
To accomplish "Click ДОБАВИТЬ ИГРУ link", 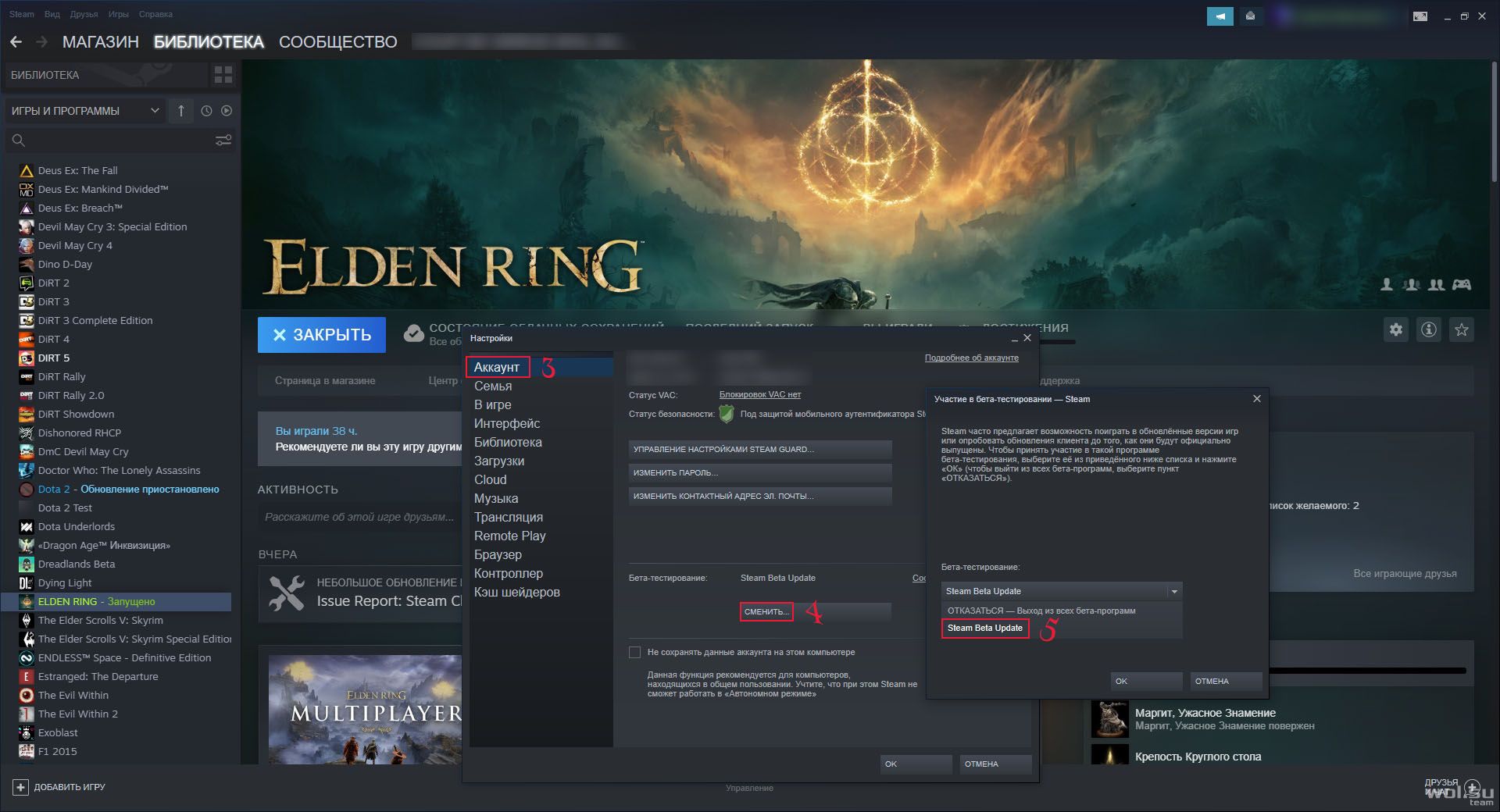I will 70,787.
